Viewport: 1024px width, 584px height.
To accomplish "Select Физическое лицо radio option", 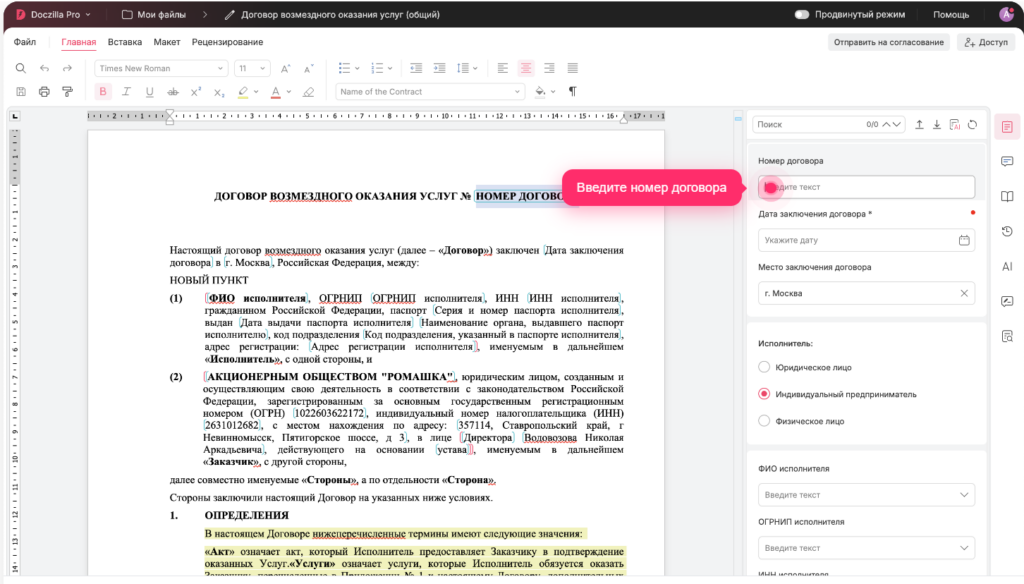I will 764,421.
